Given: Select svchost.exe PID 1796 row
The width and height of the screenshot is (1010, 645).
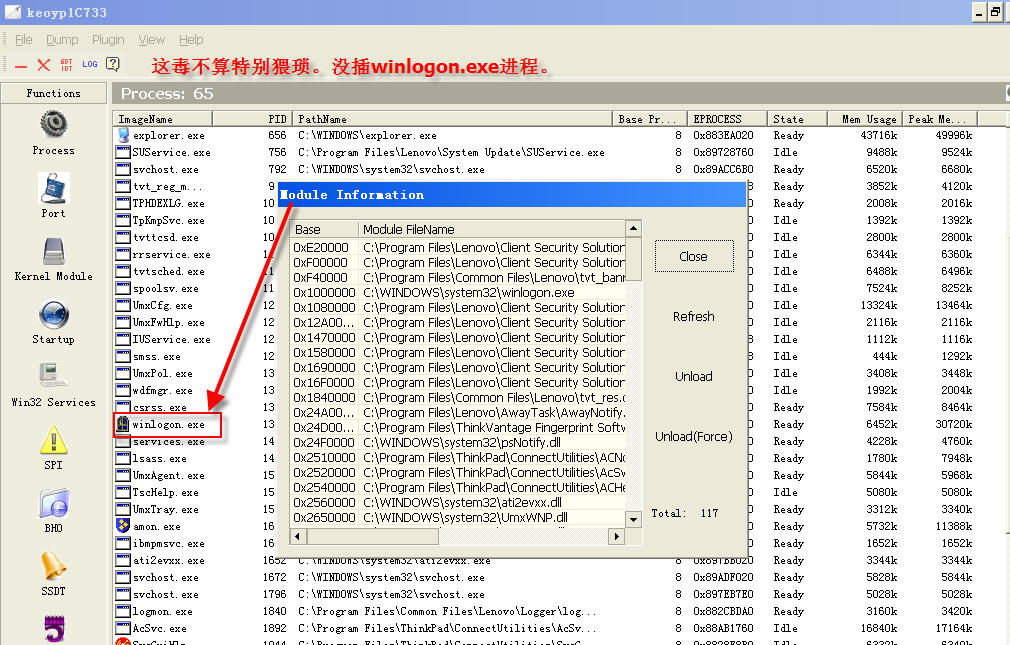Looking at the screenshot, I should [x=546, y=594].
